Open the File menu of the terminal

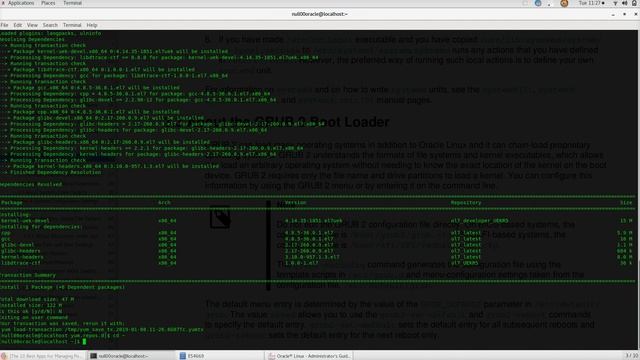(4, 25)
